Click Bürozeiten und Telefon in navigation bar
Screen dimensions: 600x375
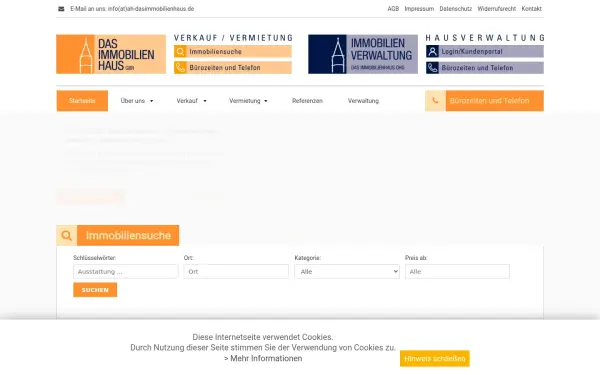[484, 101]
